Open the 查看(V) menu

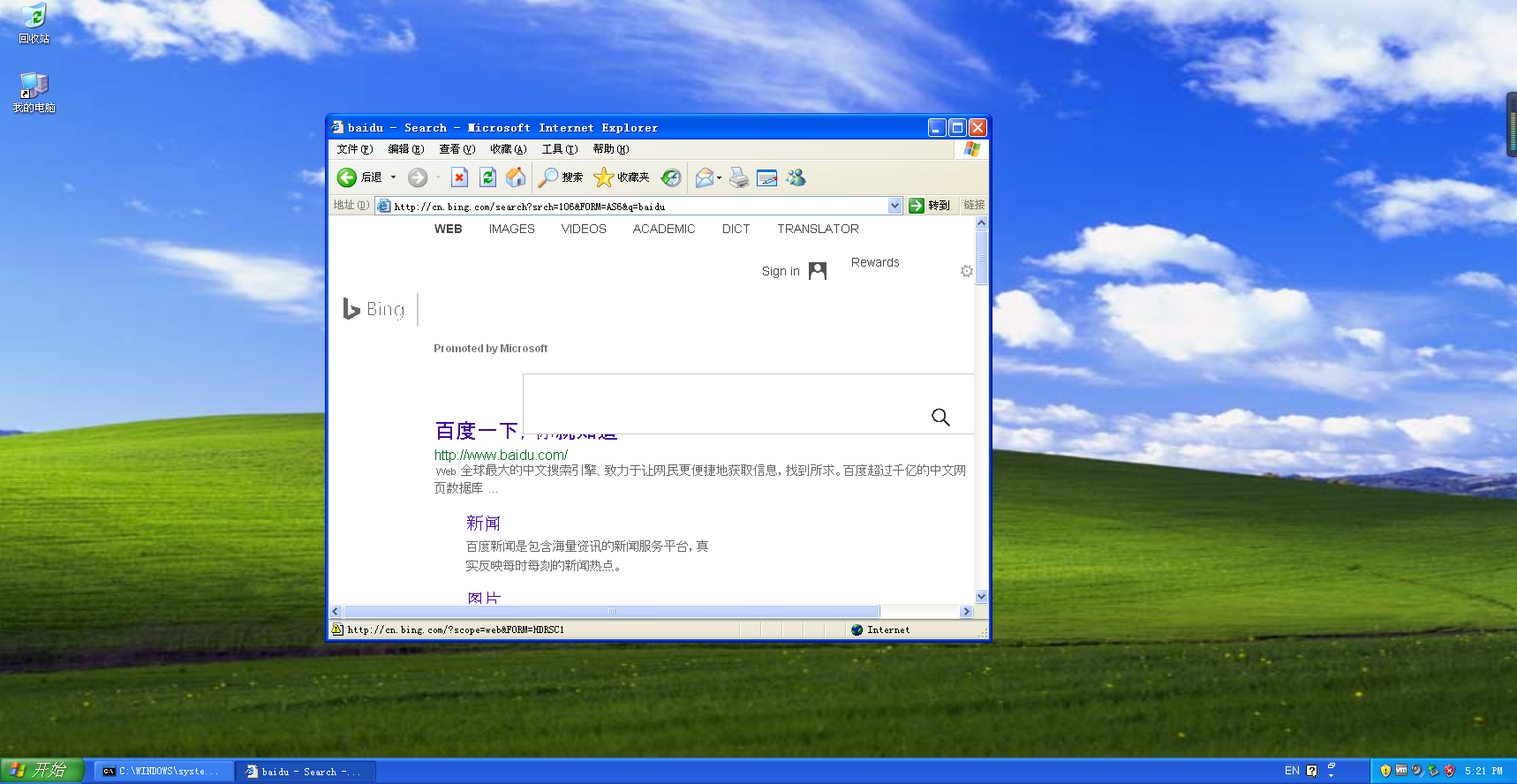coord(457,149)
